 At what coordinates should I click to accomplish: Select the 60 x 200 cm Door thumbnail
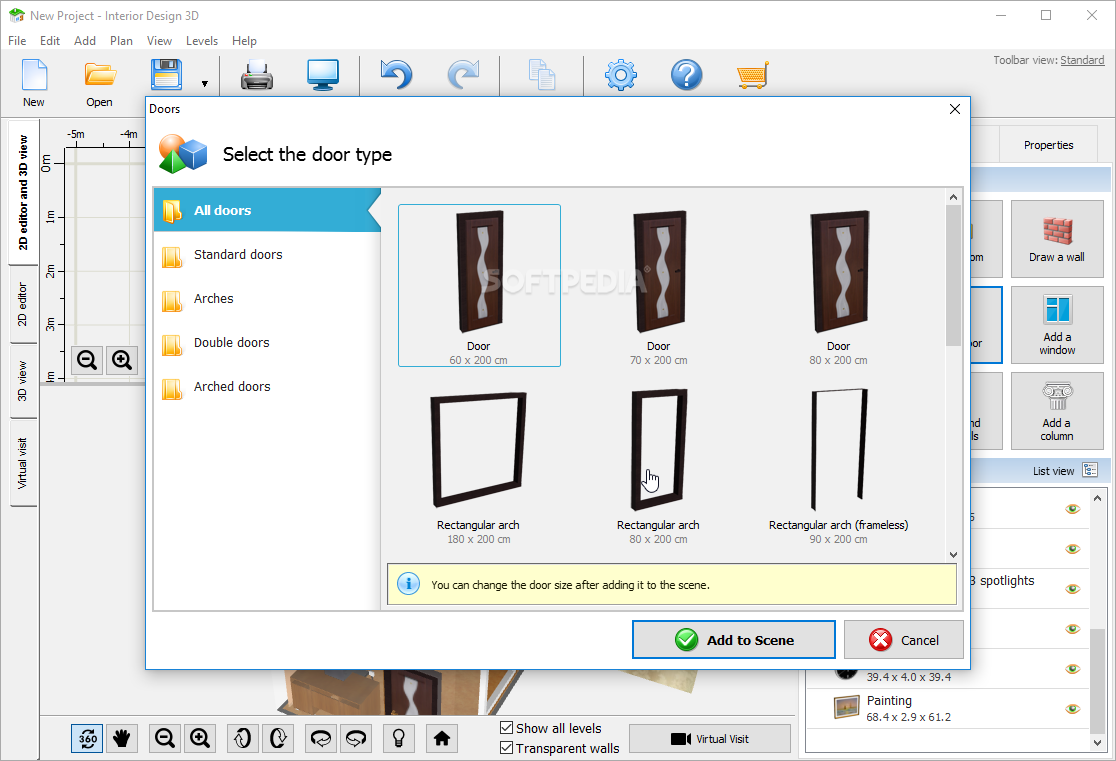(479, 285)
